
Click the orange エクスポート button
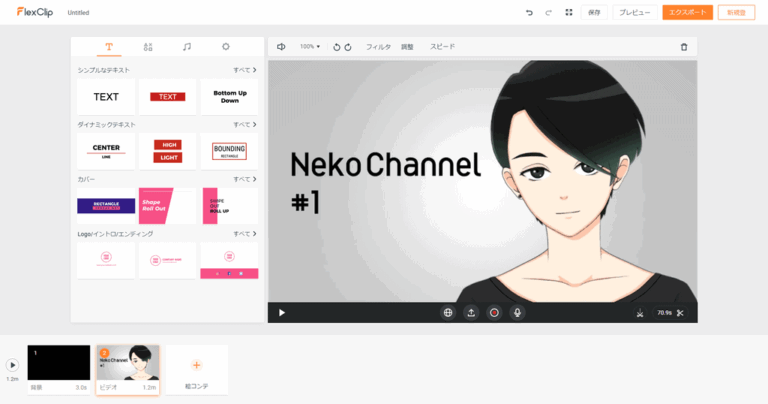point(687,13)
